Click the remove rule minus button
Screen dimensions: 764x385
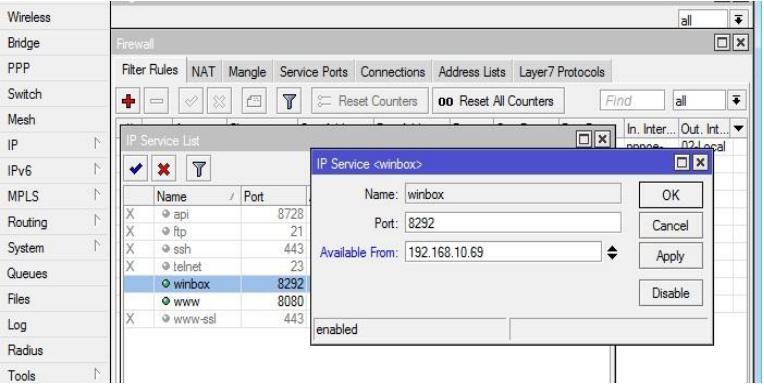click(x=156, y=101)
